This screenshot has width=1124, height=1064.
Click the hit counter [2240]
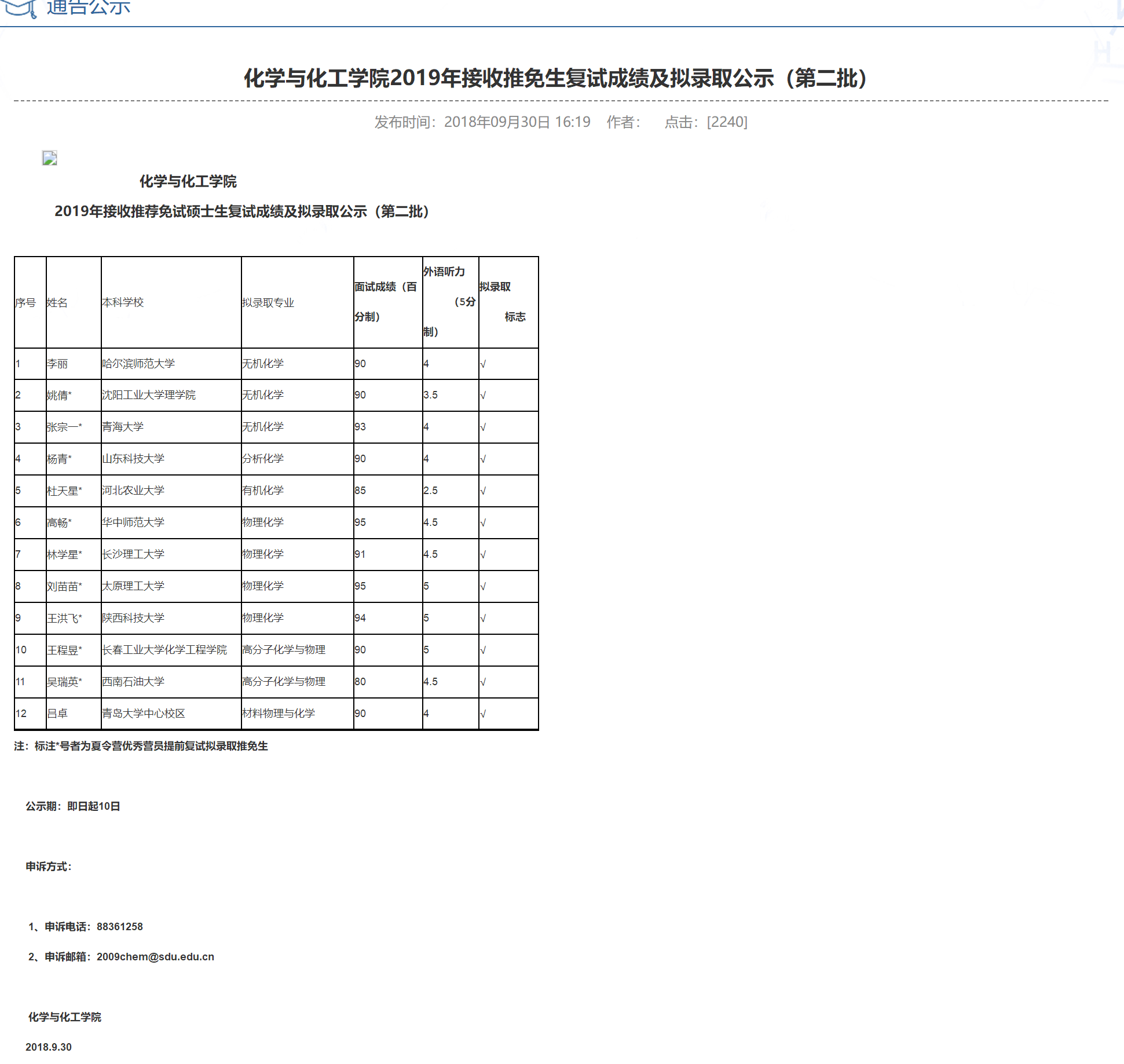(x=727, y=122)
